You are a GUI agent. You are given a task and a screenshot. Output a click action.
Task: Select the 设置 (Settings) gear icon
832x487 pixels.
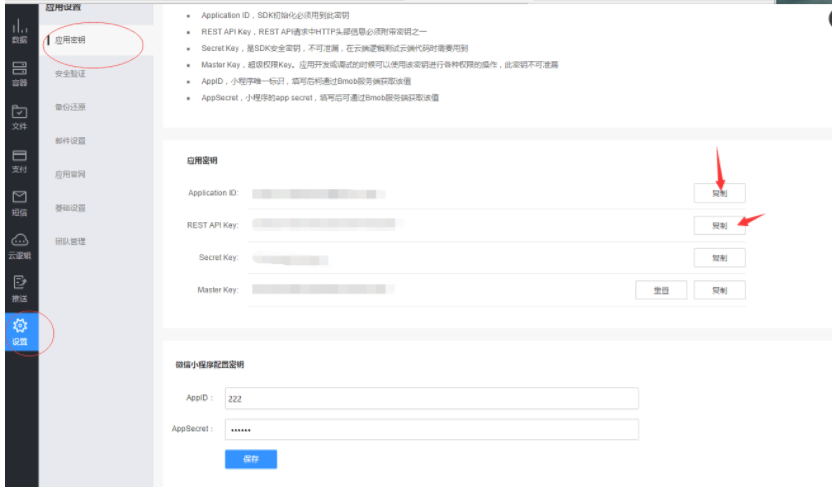19,331
